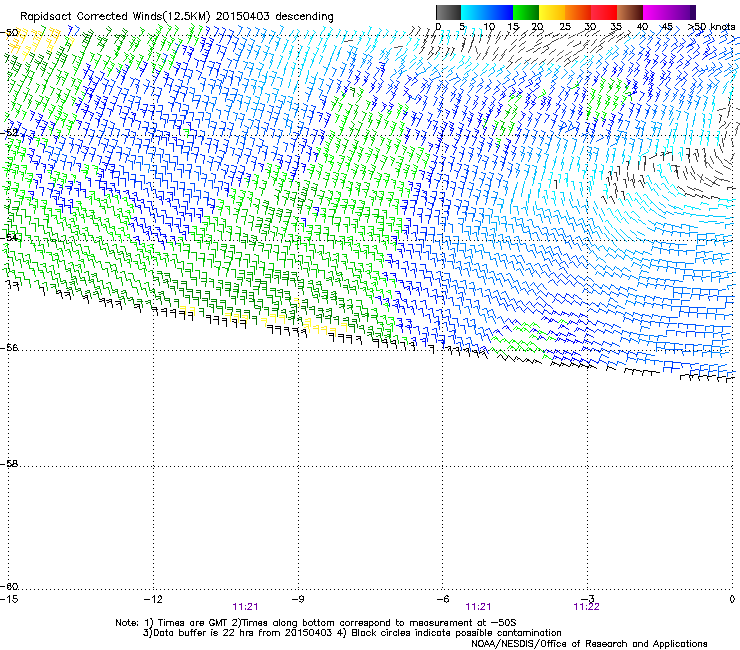This screenshot has width=740, height=650.
Task: Select the red 30–35 knots legend swatch
Action: 604,12
